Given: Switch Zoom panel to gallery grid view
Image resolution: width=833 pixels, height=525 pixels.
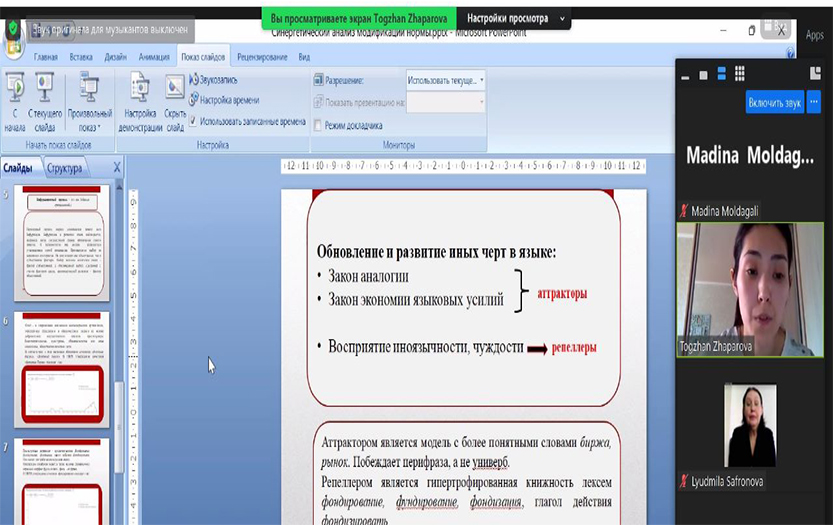Looking at the screenshot, I should (740, 74).
